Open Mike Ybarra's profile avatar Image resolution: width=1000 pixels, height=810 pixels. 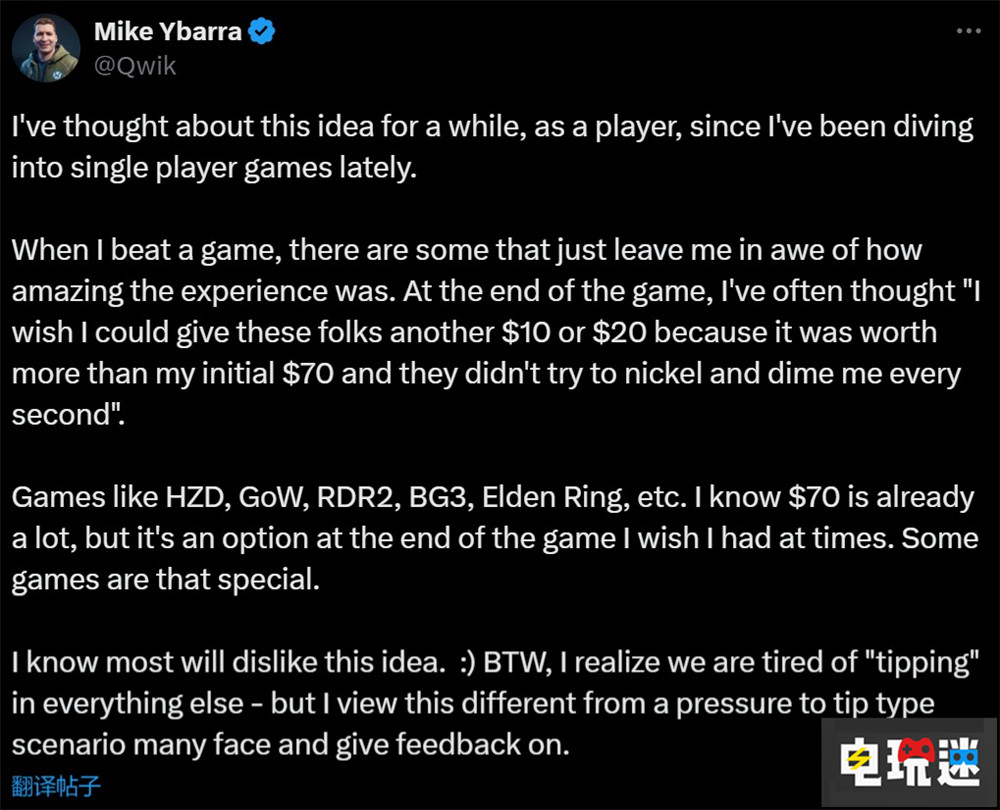click(46, 48)
